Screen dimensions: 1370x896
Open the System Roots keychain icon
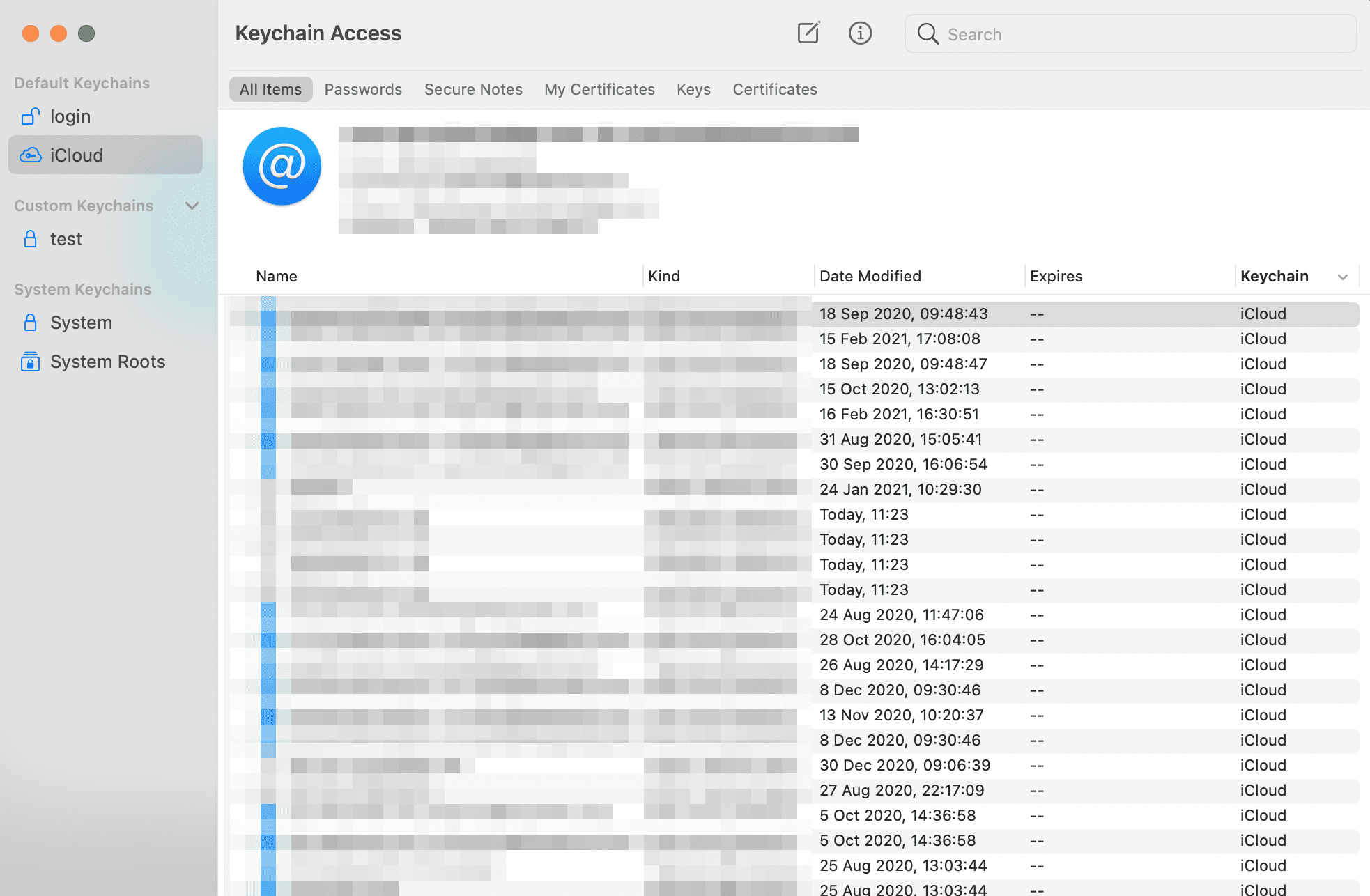point(30,362)
